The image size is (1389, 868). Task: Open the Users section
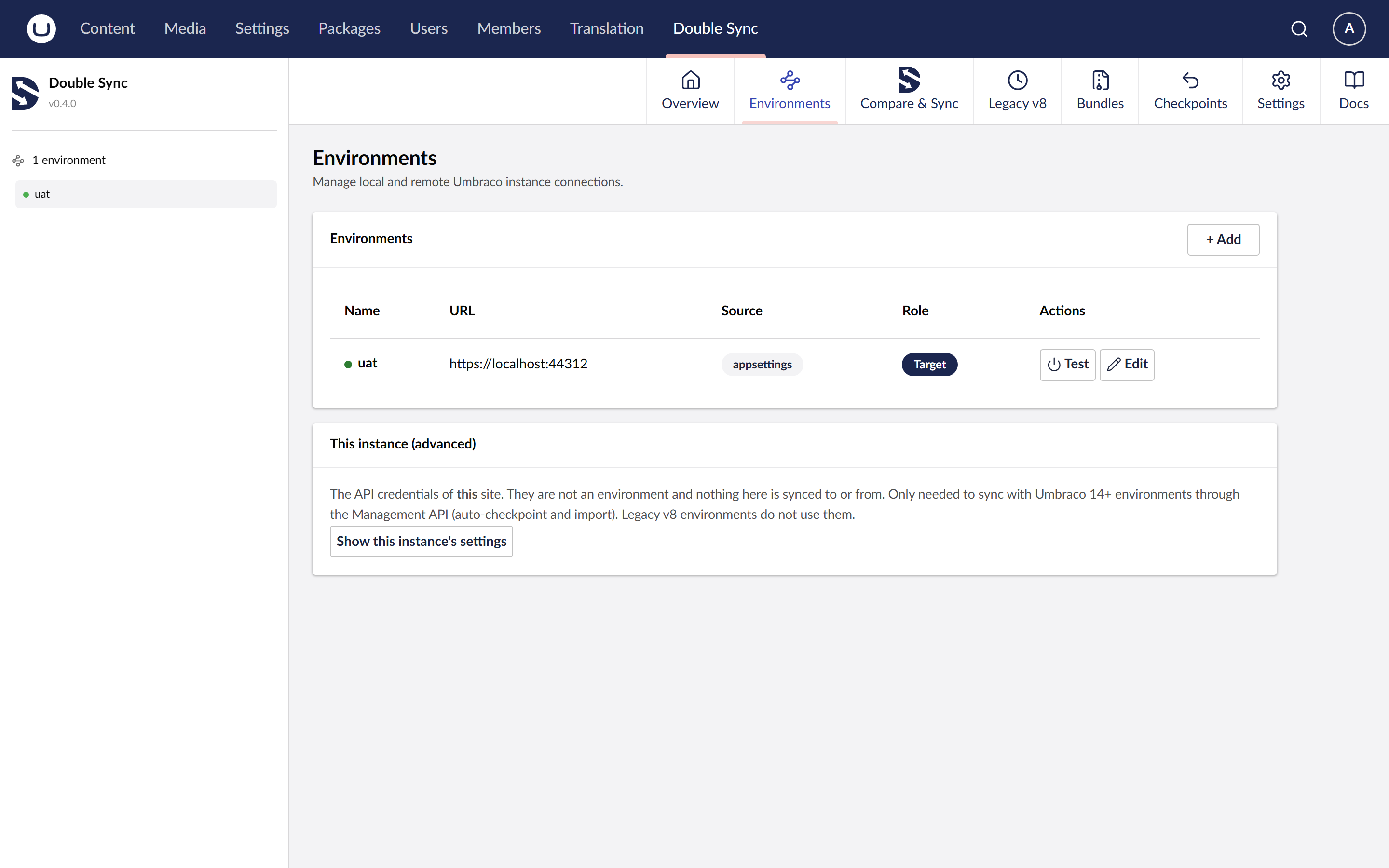(x=429, y=29)
